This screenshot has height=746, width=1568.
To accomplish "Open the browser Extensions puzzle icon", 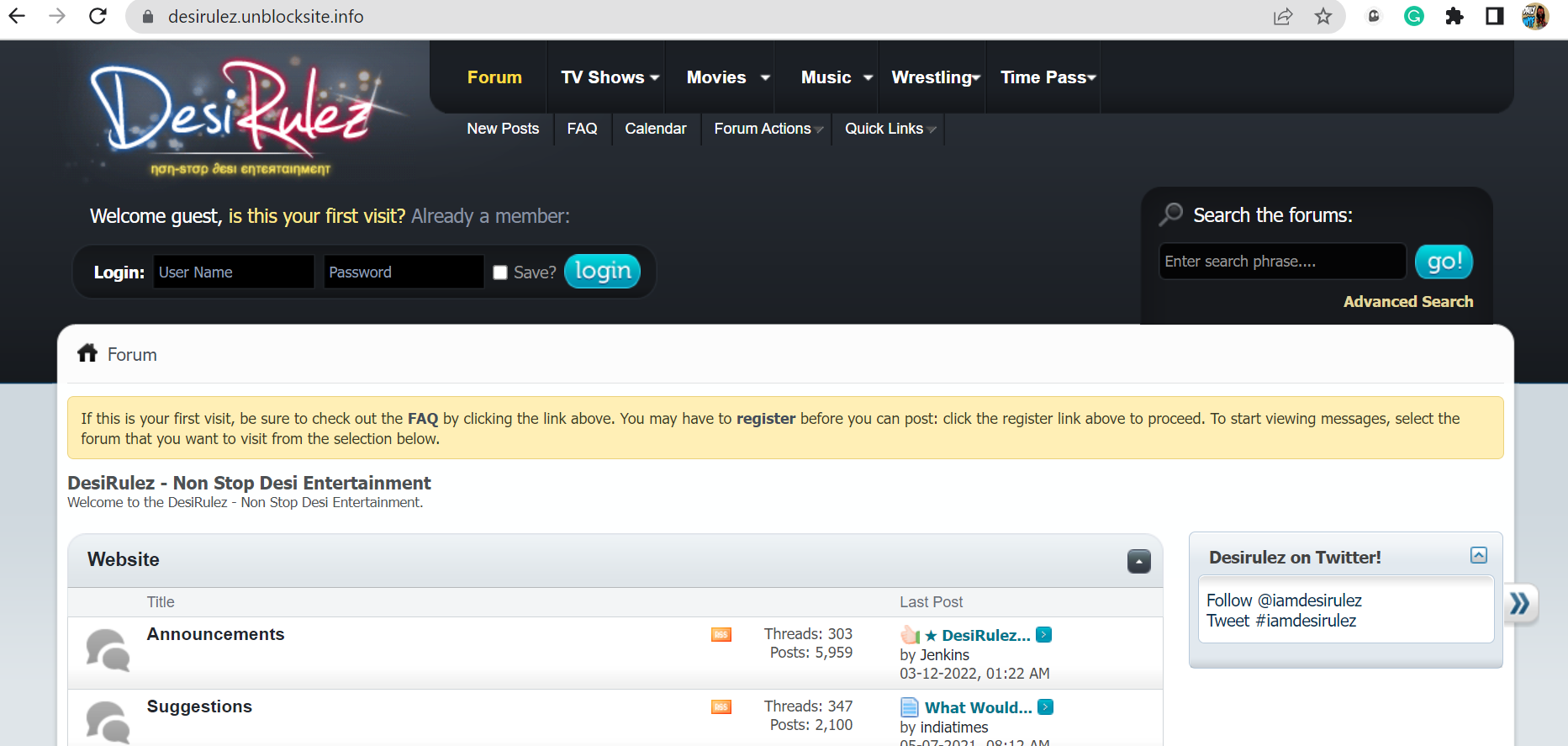I will pyautogui.click(x=1454, y=17).
